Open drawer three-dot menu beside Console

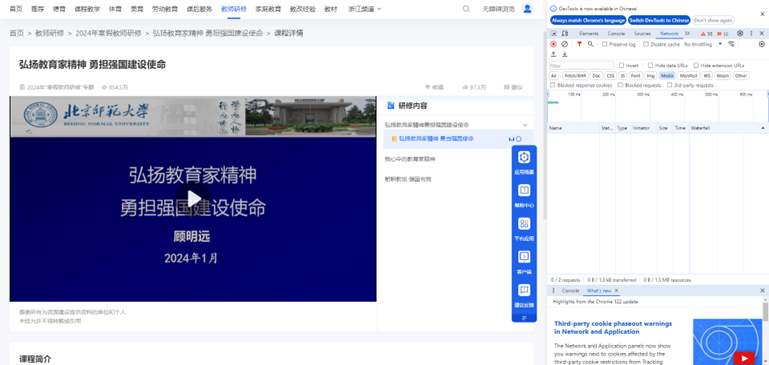[554, 291]
